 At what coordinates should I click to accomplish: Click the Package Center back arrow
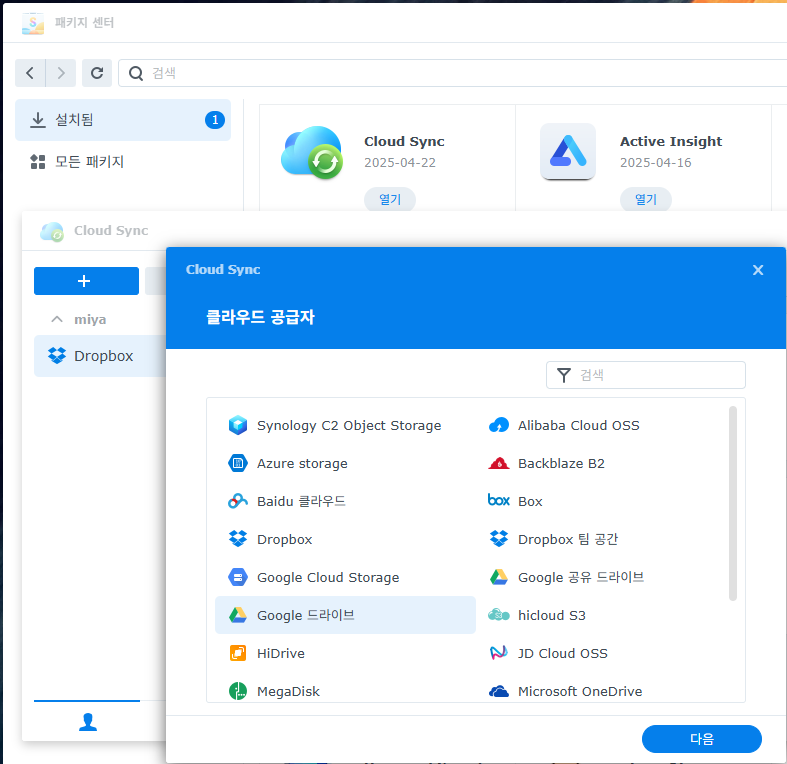pyautogui.click(x=30, y=73)
